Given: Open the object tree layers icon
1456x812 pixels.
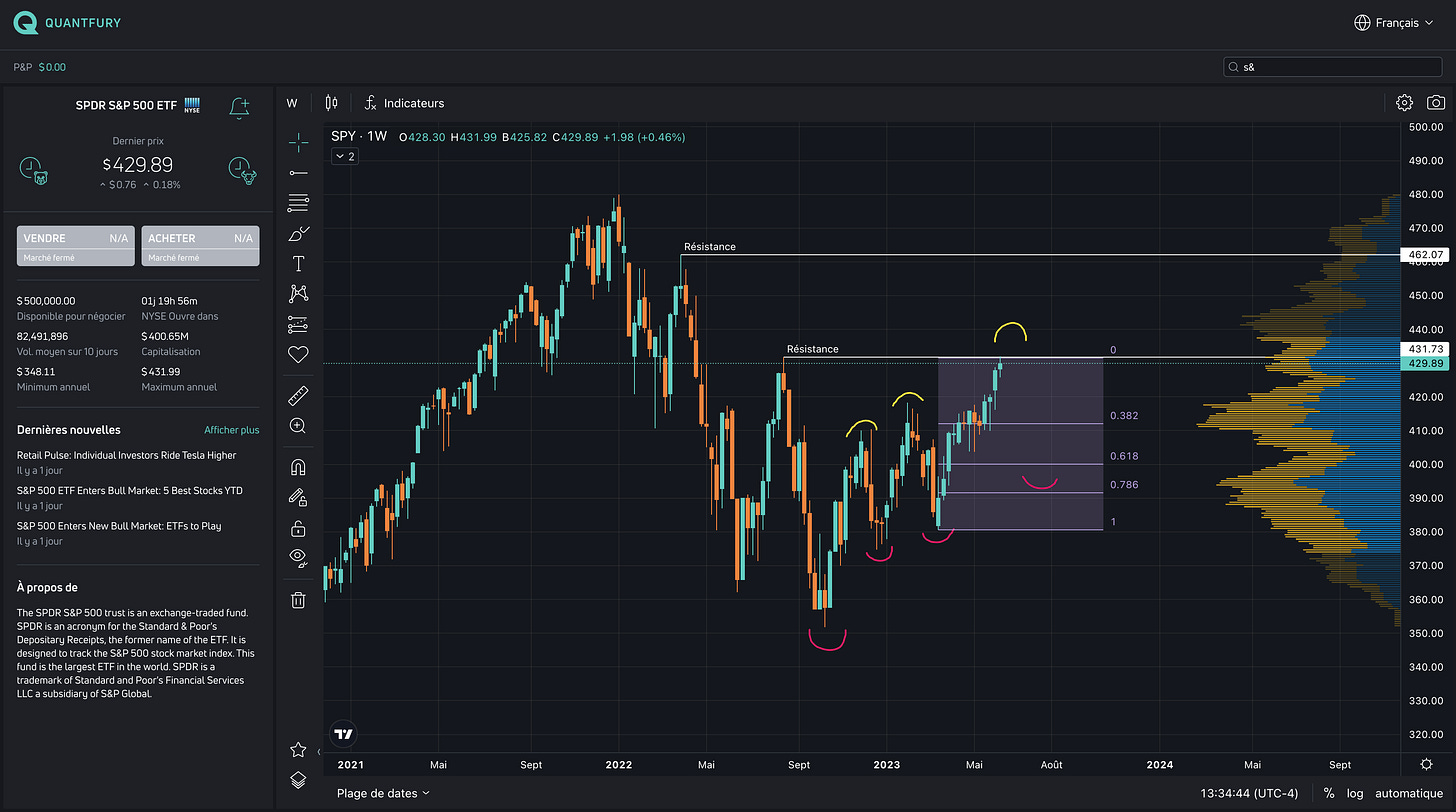Looking at the screenshot, I should coord(298,780).
